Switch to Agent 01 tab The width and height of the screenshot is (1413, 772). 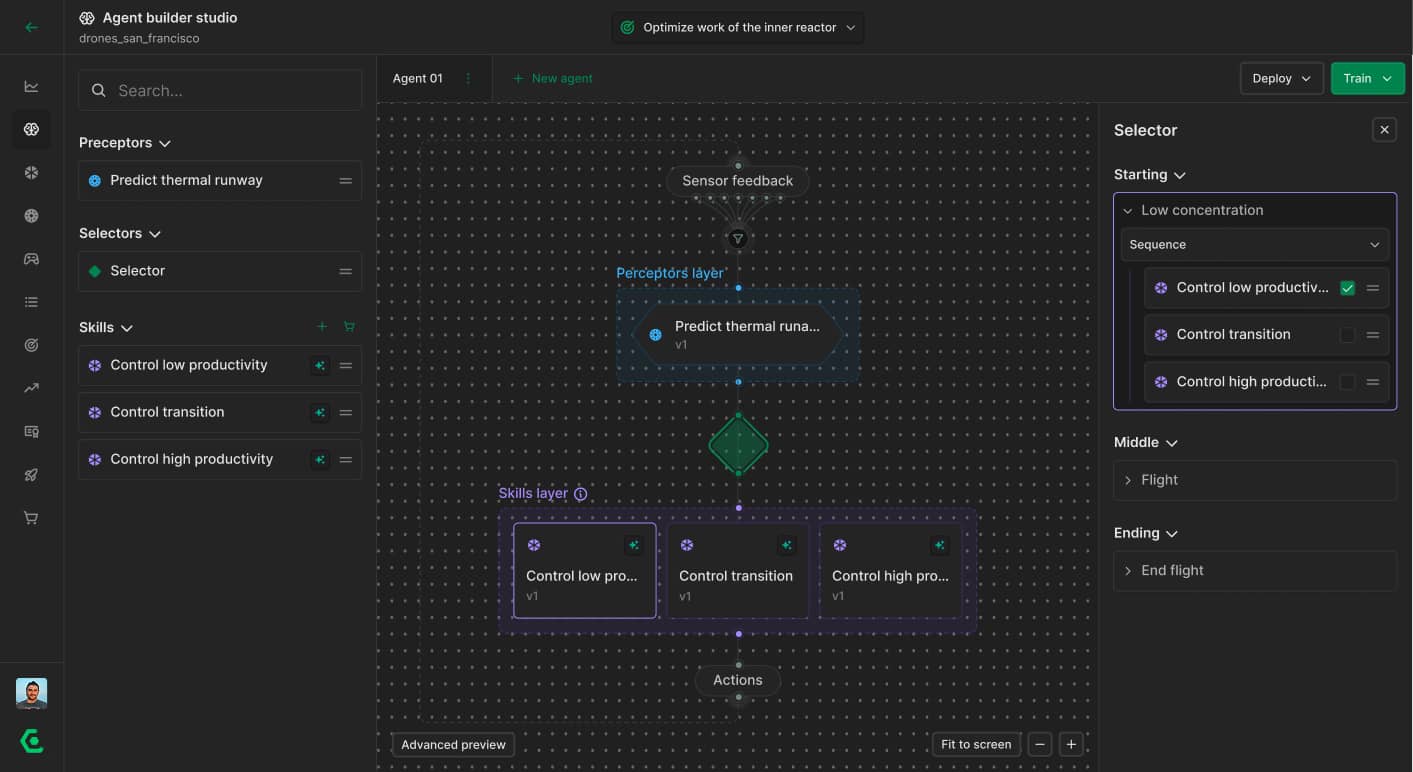[x=418, y=78]
